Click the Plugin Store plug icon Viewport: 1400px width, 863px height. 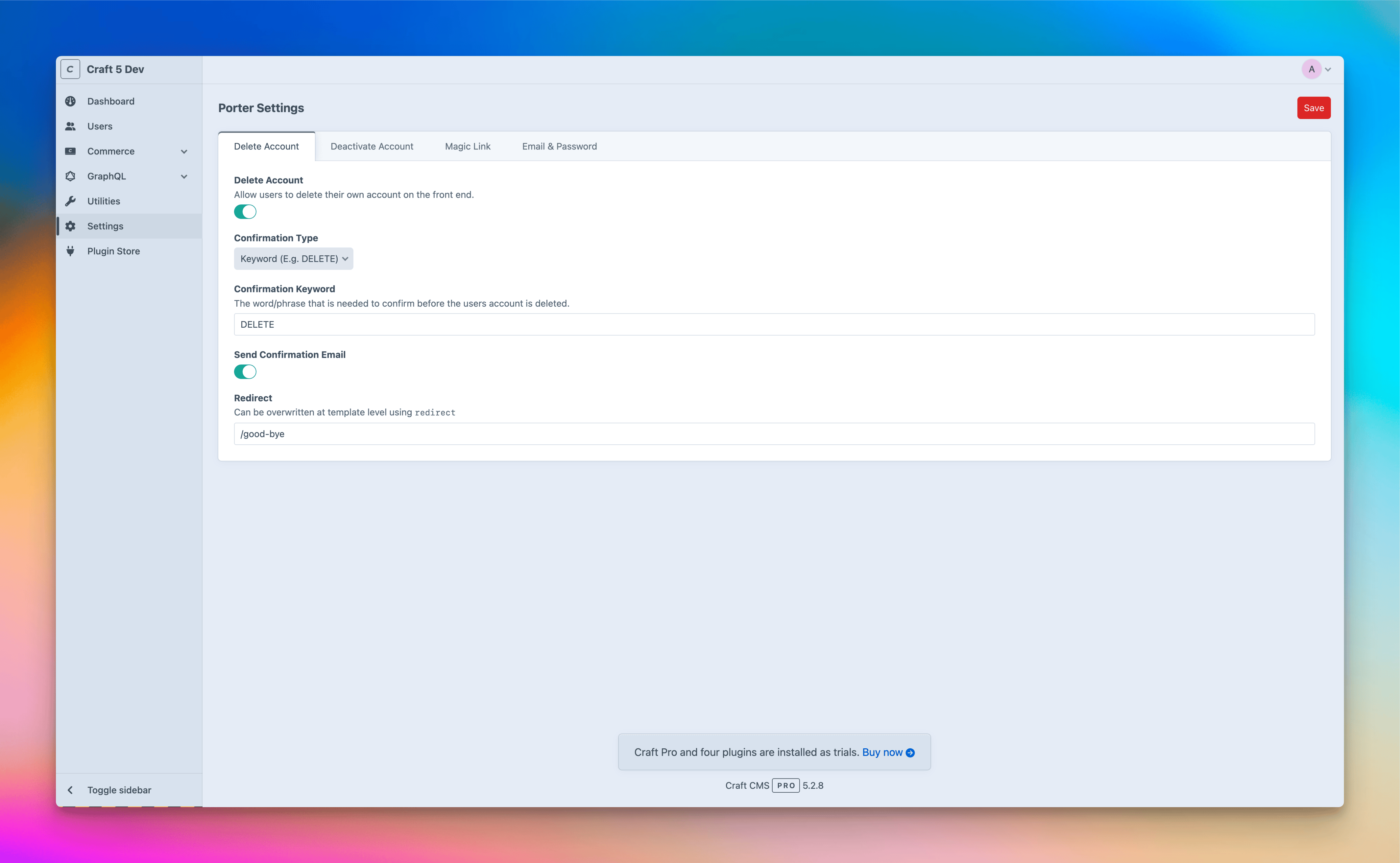pos(70,251)
